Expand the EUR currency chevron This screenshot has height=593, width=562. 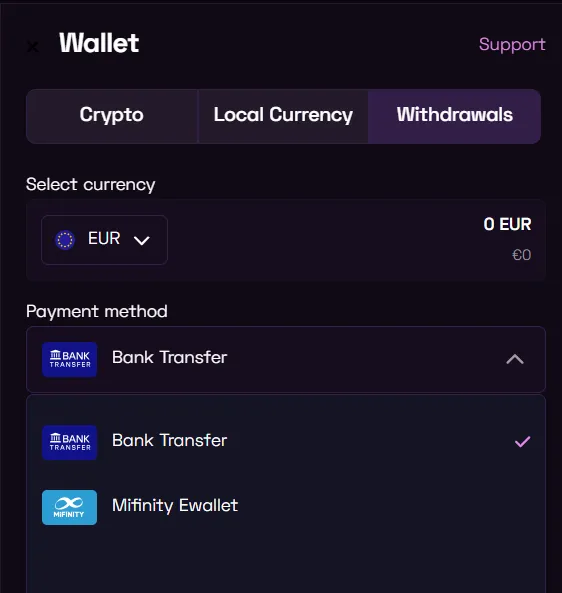[142, 240]
